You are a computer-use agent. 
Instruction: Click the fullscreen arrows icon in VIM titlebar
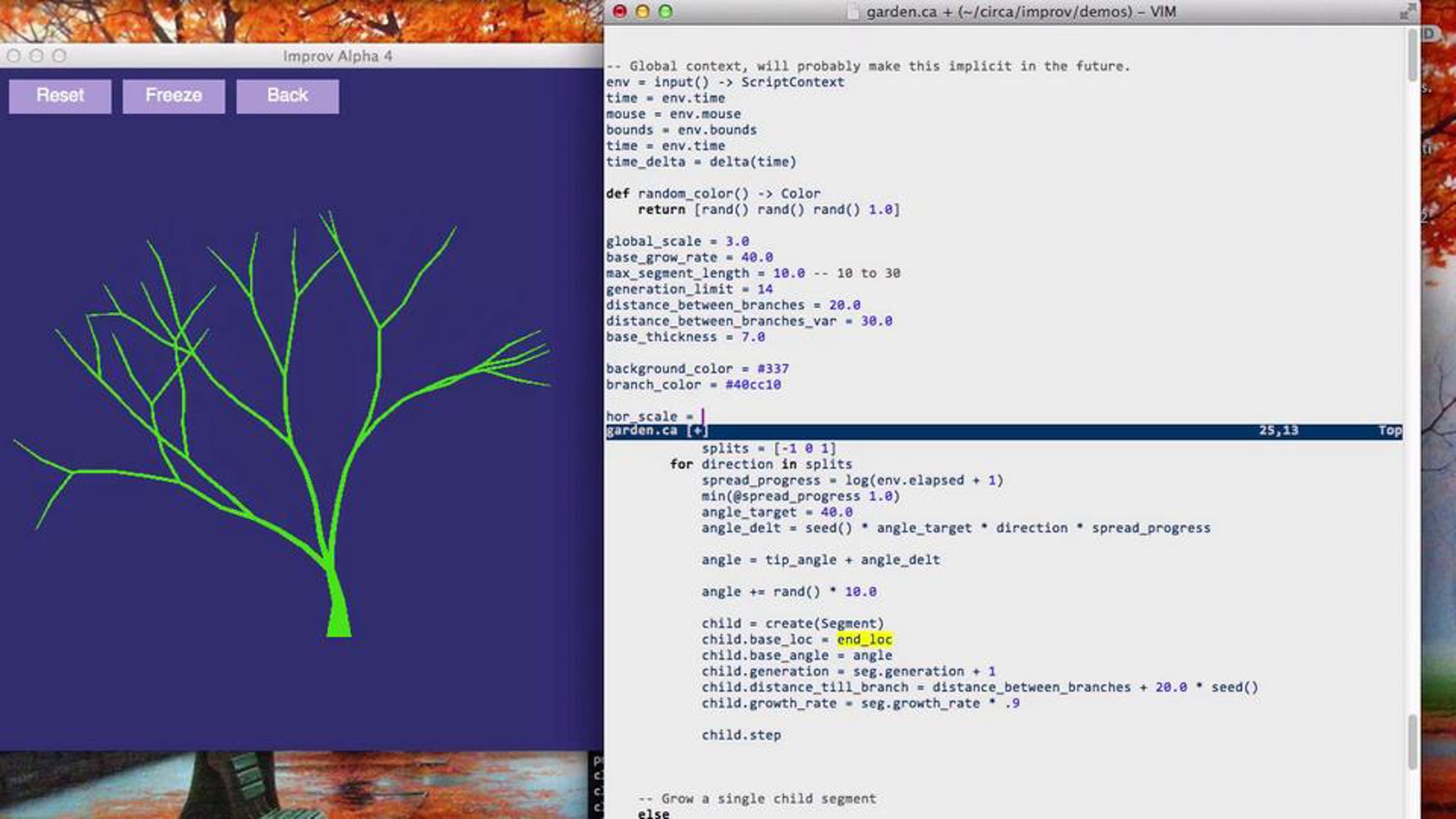(1407, 12)
